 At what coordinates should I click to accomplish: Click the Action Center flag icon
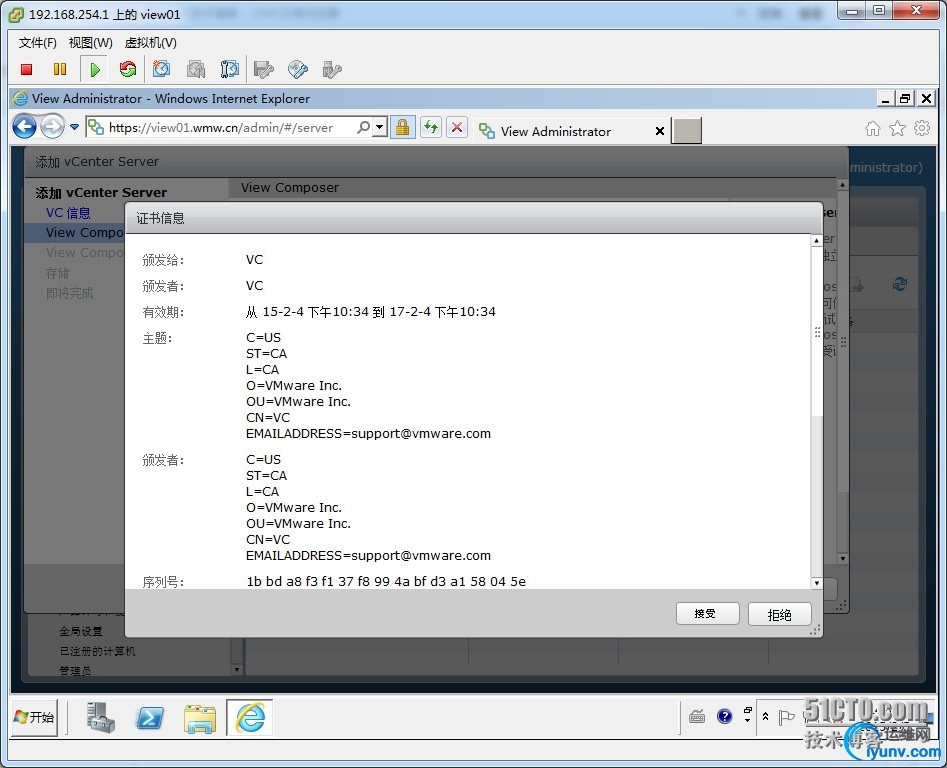(x=786, y=717)
